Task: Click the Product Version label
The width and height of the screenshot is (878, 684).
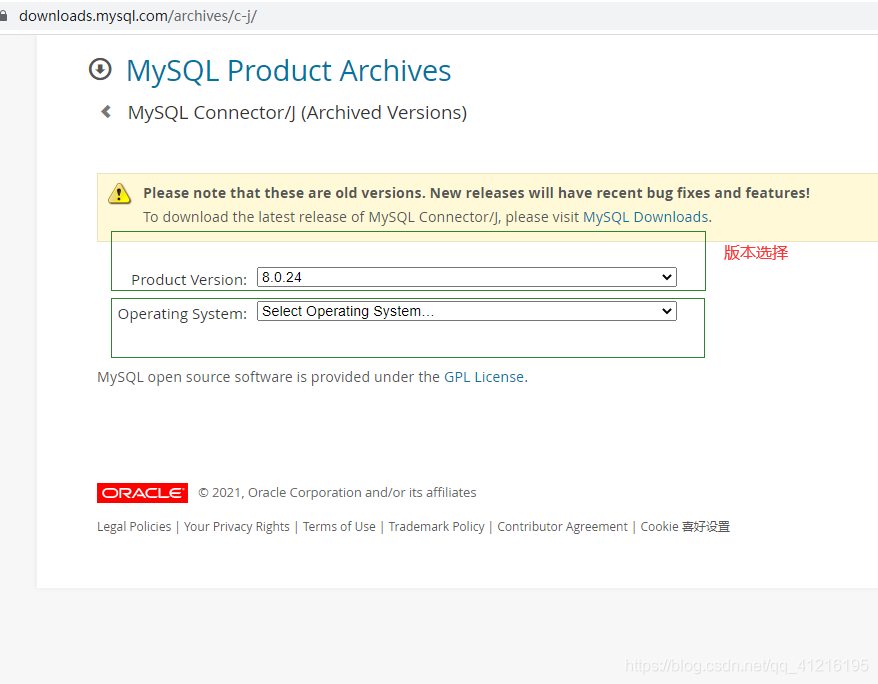Action: click(189, 280)
